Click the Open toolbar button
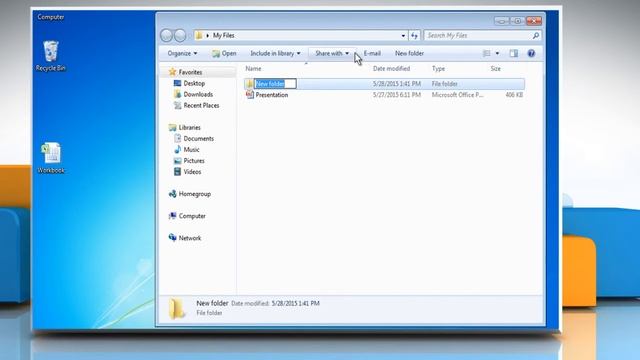Screen dimensions: 640x360 coord(224,53)
